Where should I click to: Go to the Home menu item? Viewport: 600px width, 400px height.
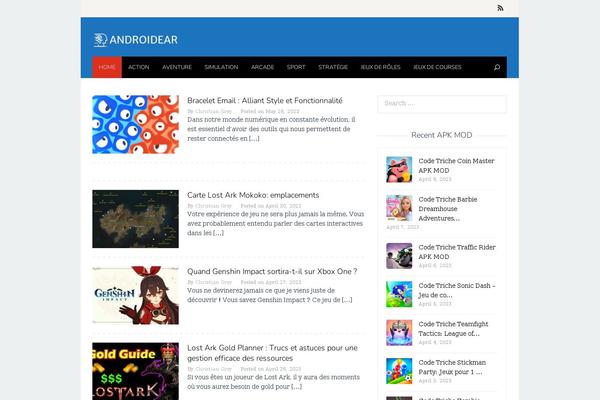pos(107,67)
